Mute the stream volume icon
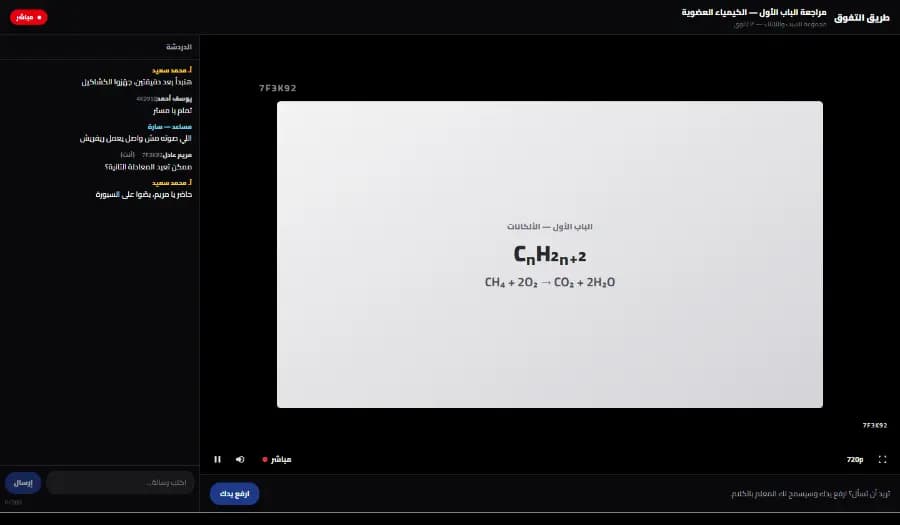Viewport: 900px width, 525px height. coord(240,459)
